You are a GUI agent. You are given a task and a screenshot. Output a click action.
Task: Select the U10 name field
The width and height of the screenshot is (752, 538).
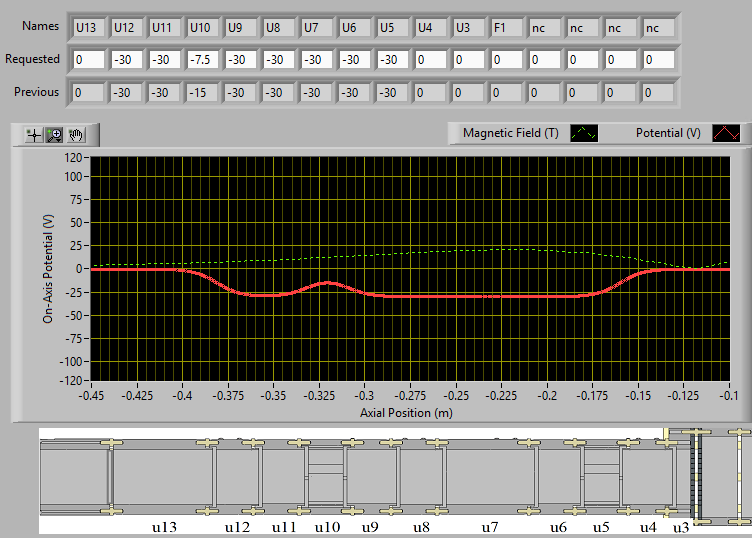click(203, 28)
